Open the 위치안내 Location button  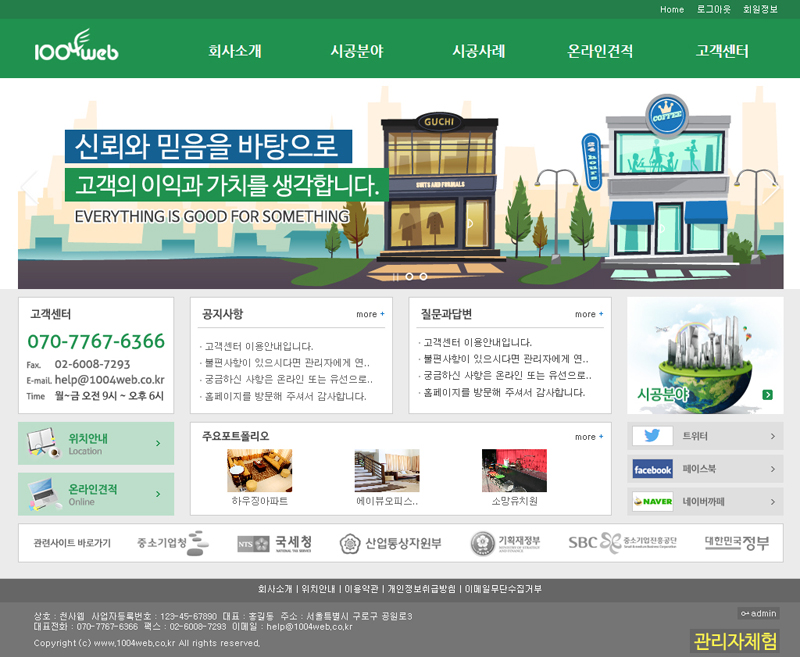96,443
